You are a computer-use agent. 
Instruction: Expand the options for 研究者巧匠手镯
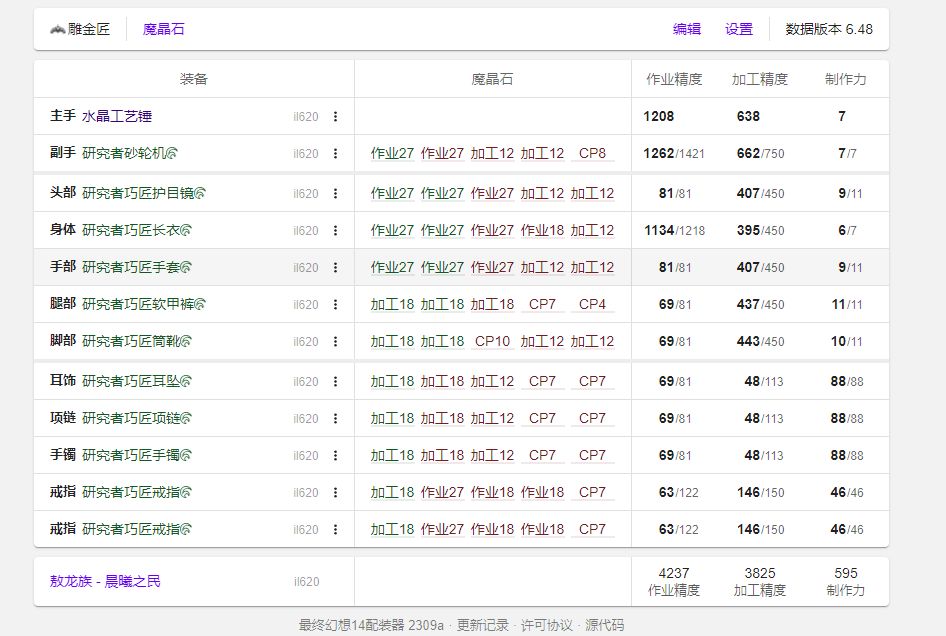(335, 456)
